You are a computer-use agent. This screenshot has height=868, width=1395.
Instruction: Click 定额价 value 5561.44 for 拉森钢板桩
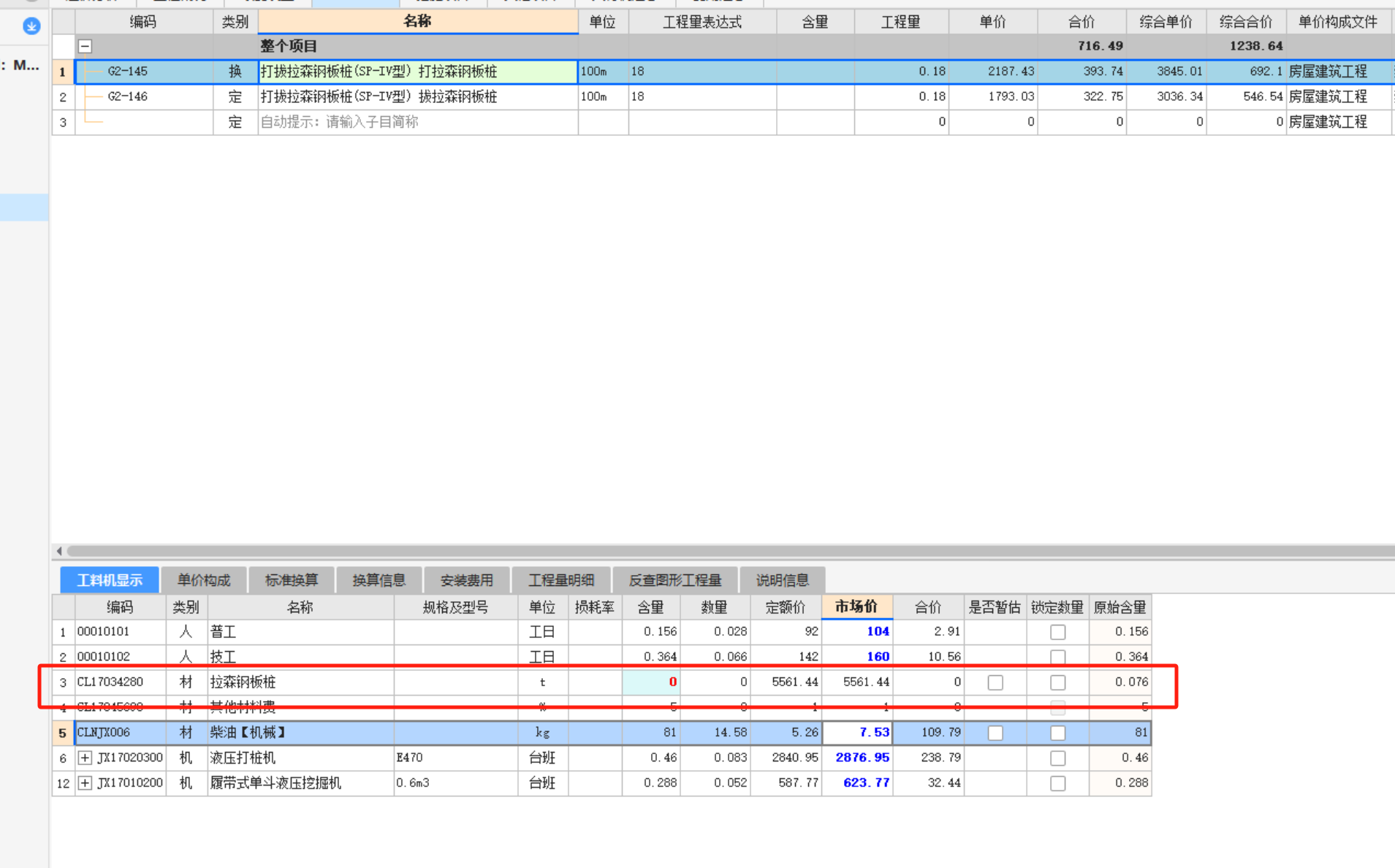786,682
